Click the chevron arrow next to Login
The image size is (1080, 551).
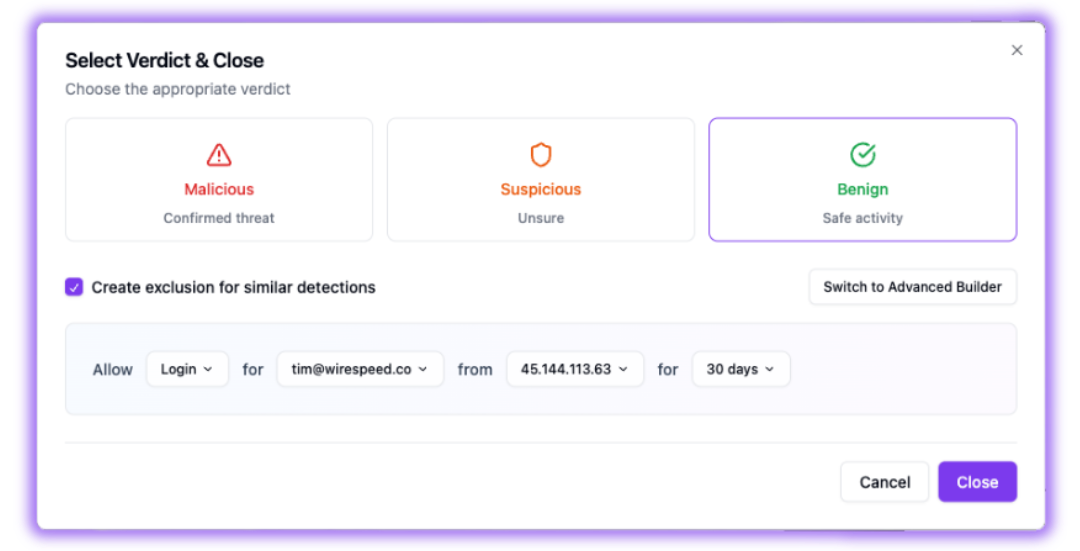208,369
